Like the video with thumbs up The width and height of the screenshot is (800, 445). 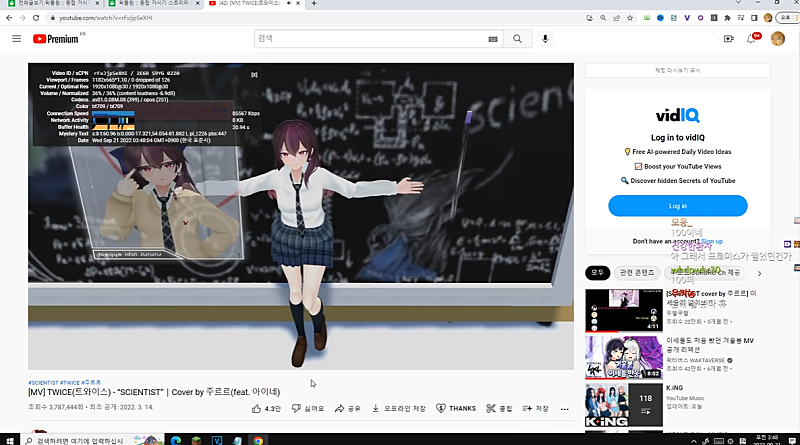pyautogui.click(x=266, y=408)
